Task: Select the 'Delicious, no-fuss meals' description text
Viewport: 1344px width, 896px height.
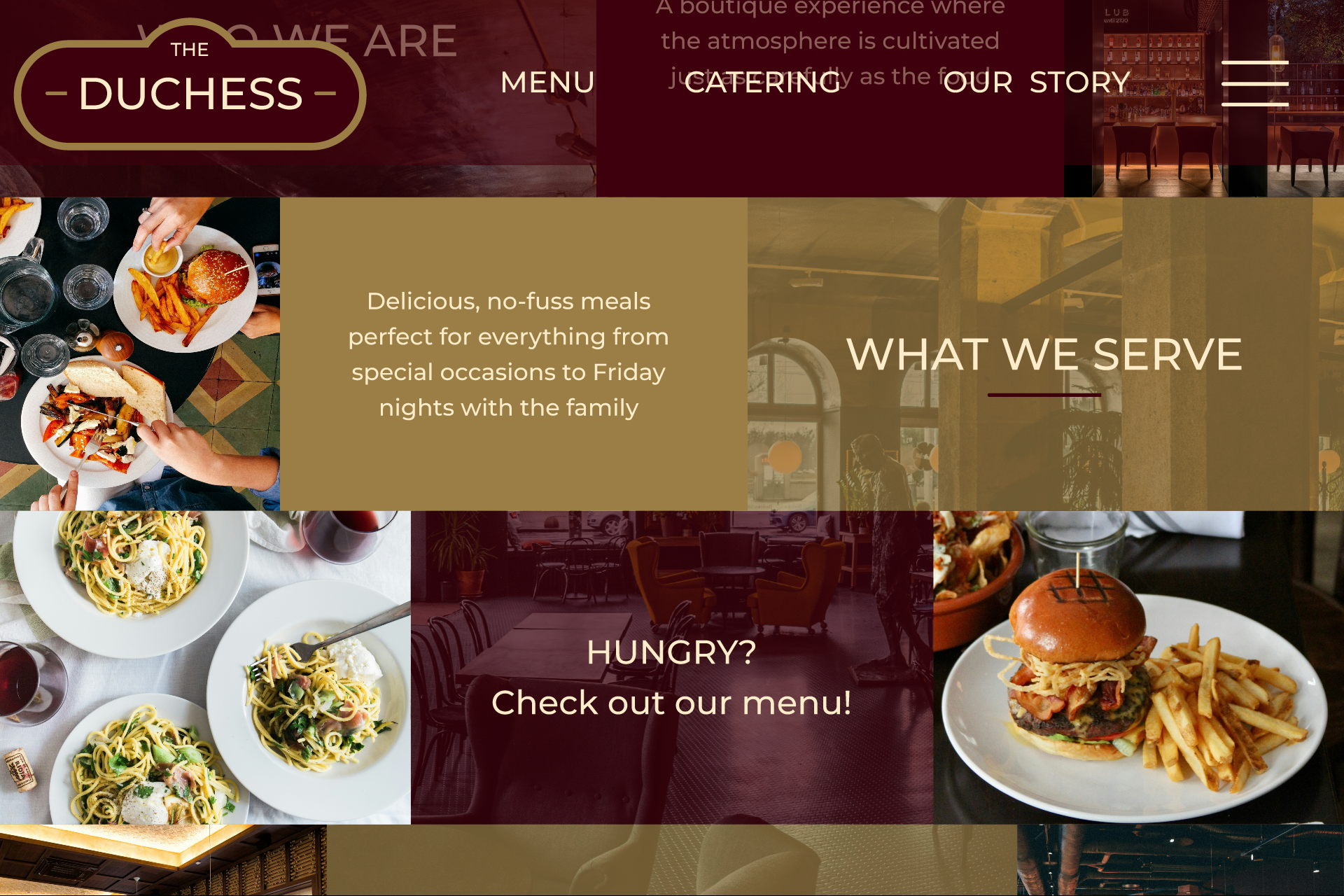Action: tap(509, 354)
